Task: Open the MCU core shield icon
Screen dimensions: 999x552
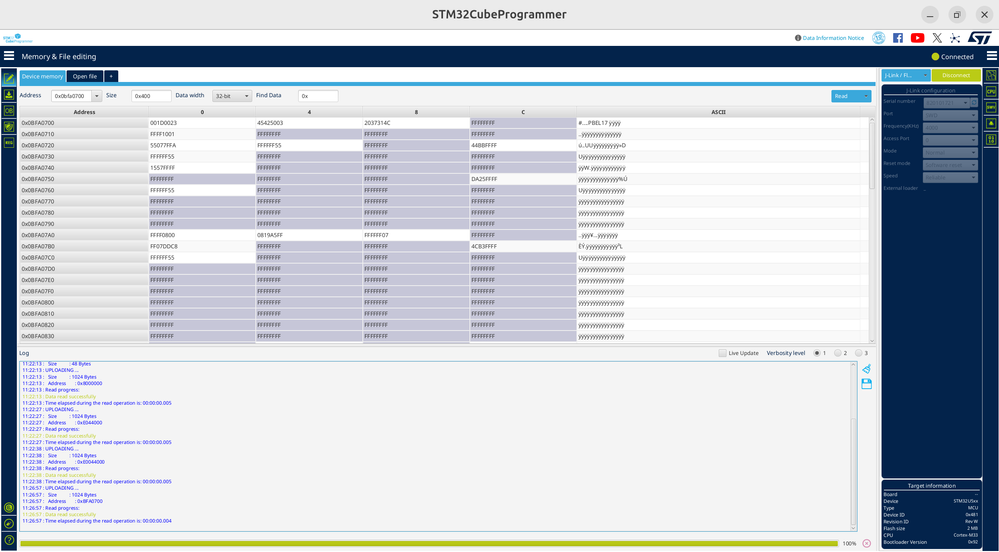Action: 9,127
